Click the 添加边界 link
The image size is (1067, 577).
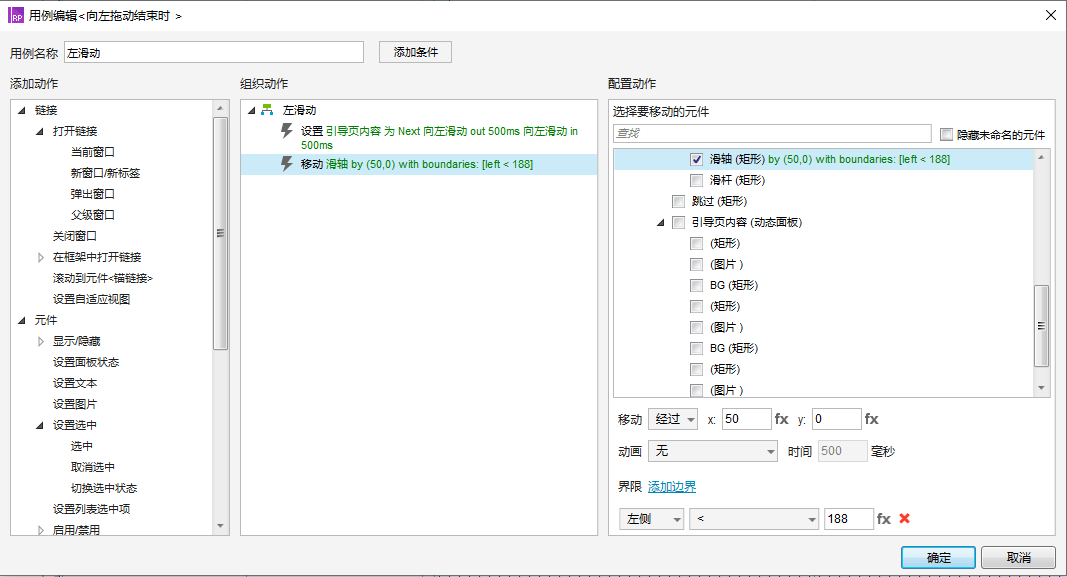coord(672,487)
